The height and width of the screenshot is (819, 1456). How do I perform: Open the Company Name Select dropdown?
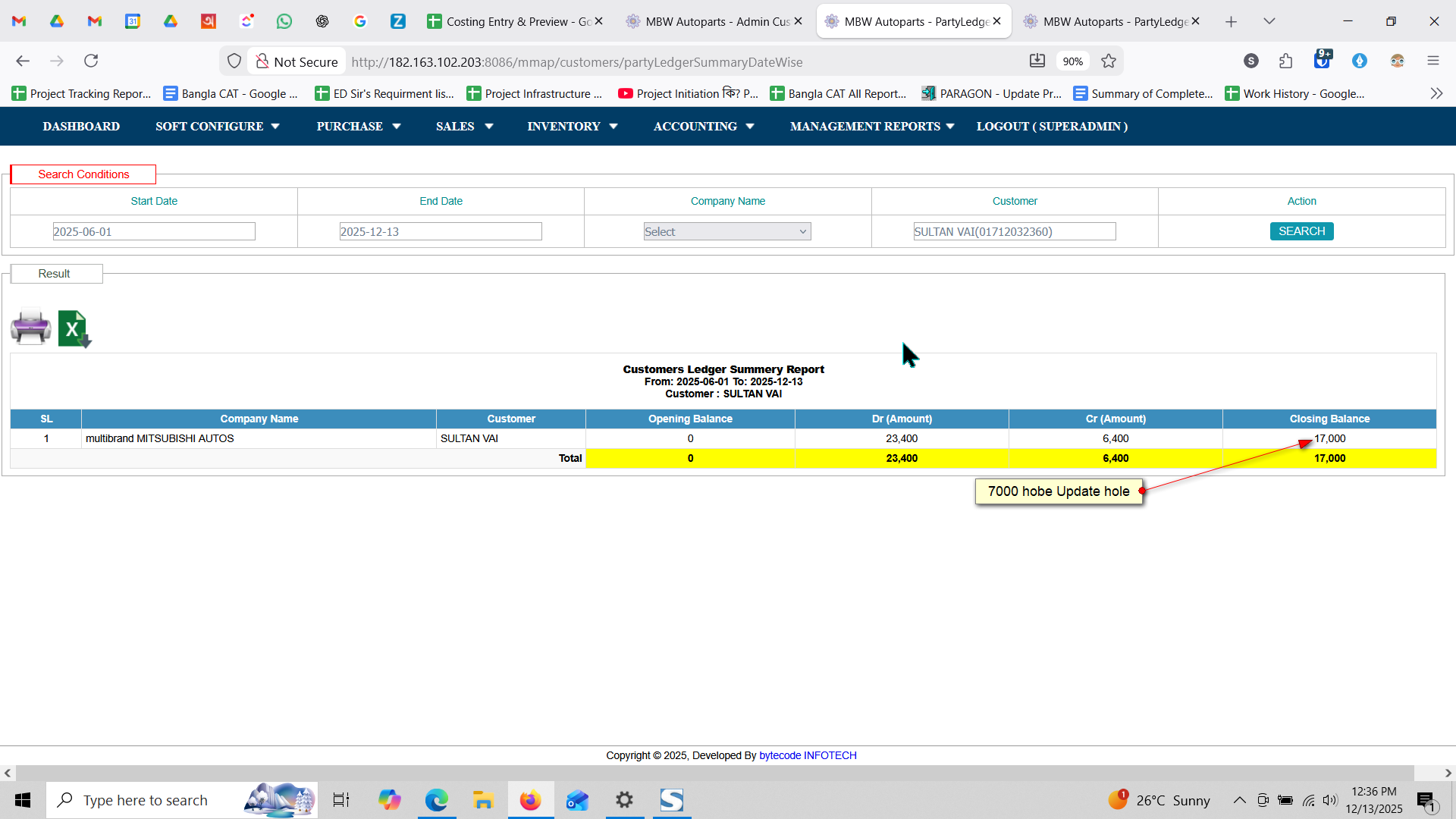(726, 231)
